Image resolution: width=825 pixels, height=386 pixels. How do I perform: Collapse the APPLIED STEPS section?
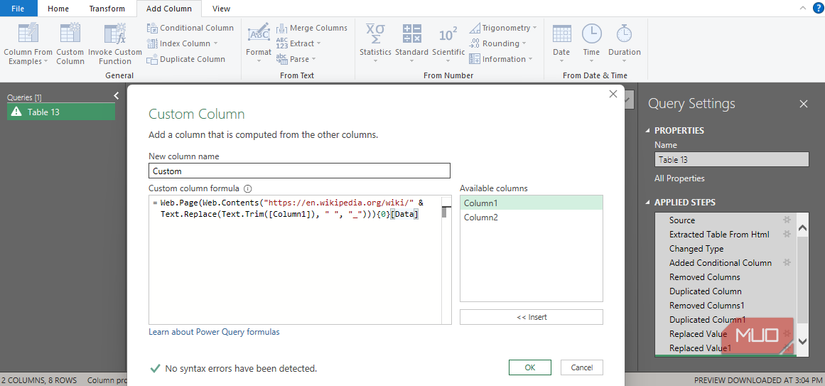point(649,203)
